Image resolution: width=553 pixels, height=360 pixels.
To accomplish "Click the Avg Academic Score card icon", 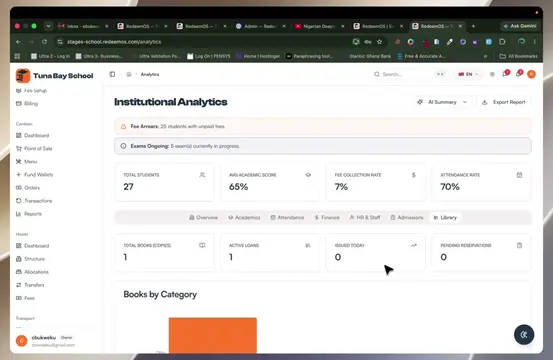I will coord(308,175).
